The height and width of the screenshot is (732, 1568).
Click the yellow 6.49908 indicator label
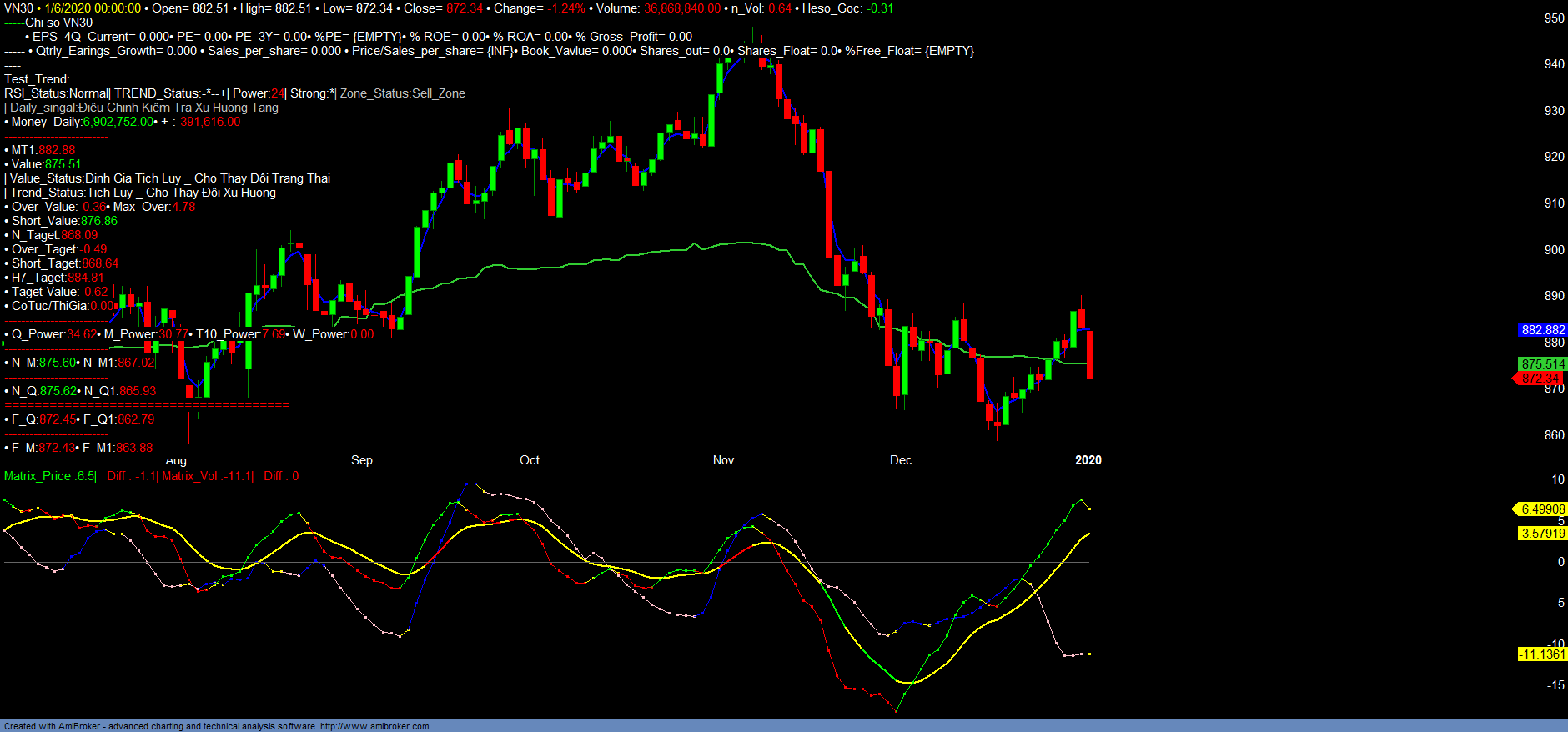(x=1542, y=509)
